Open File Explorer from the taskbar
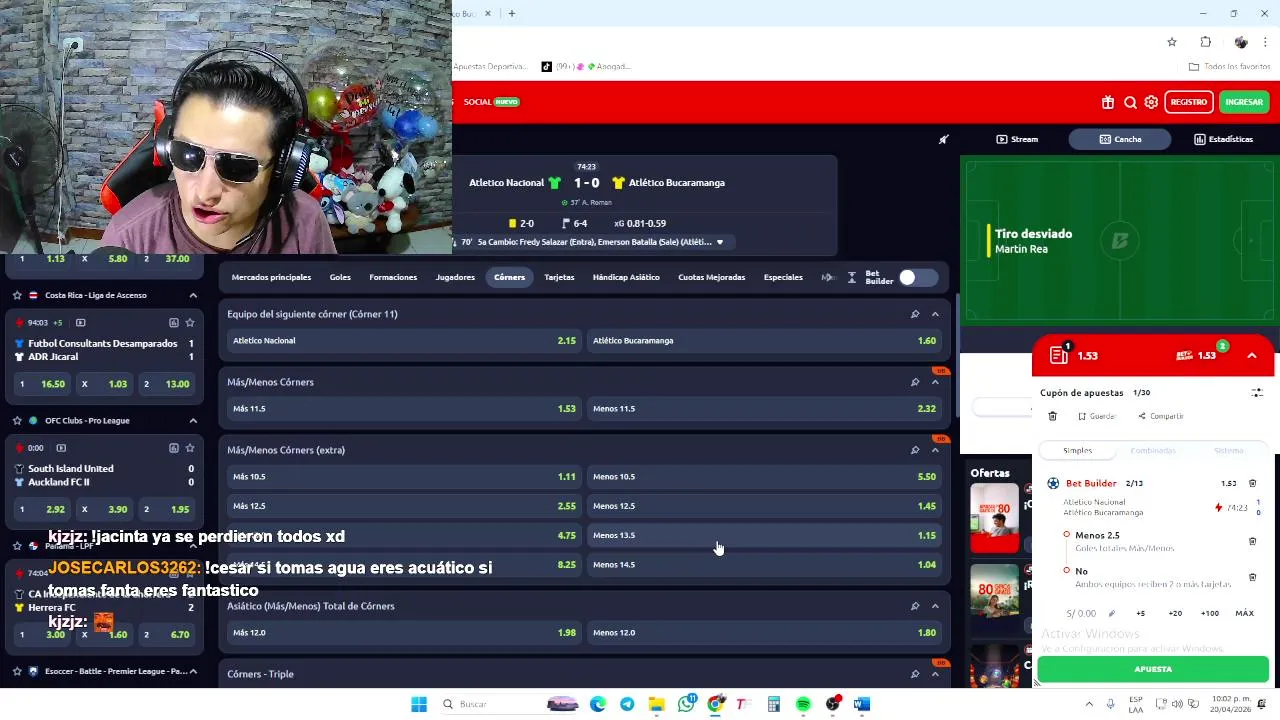The width and height of the screenshot is (1280, 720). [656, 704]
